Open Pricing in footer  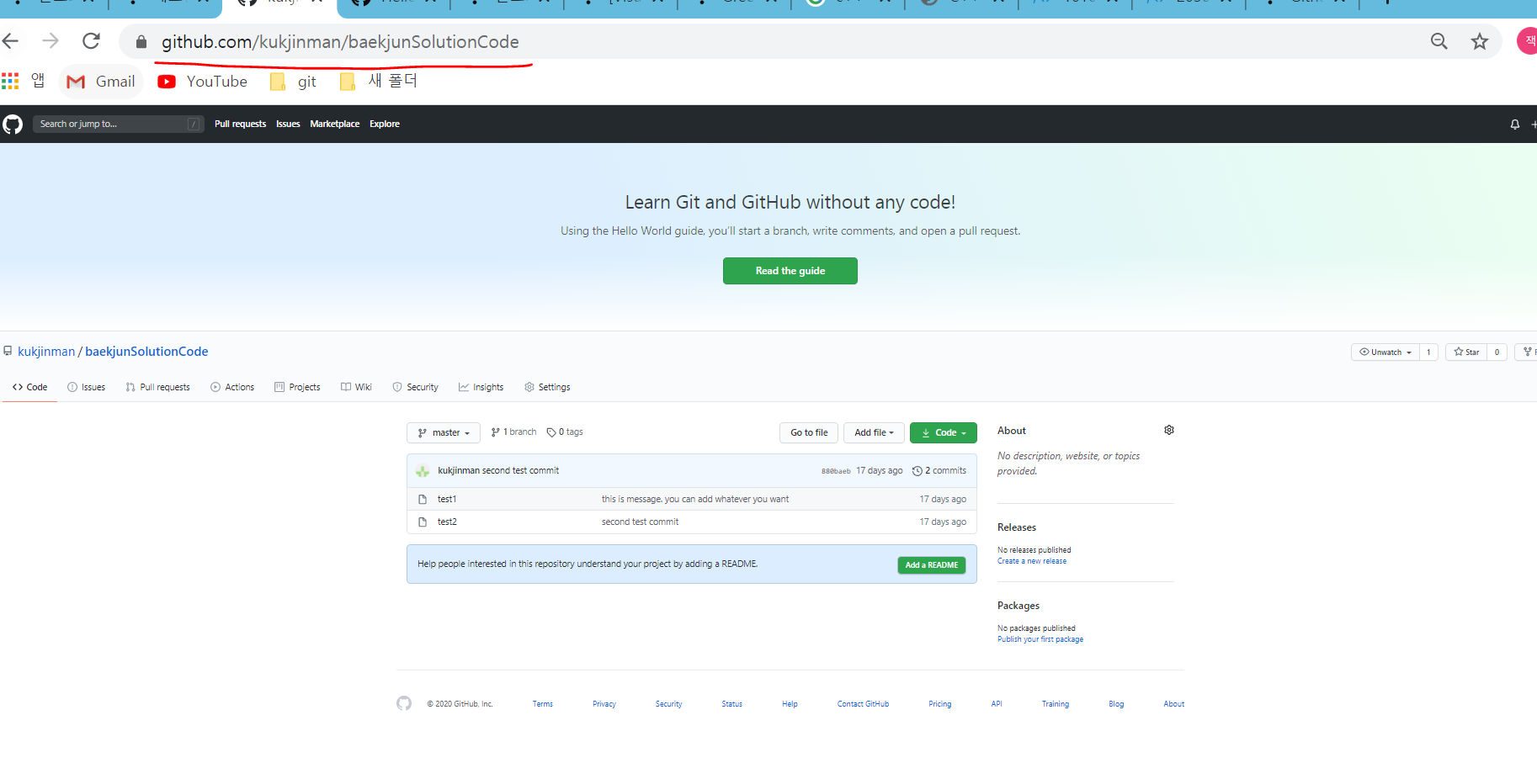[940, 704]
